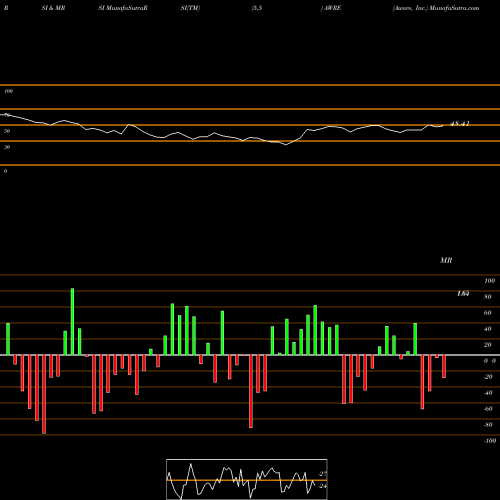Click the deepest red MR histogram bar
Image resolution: width=500 pixels, height=500 pixels.
pos(44,394)
